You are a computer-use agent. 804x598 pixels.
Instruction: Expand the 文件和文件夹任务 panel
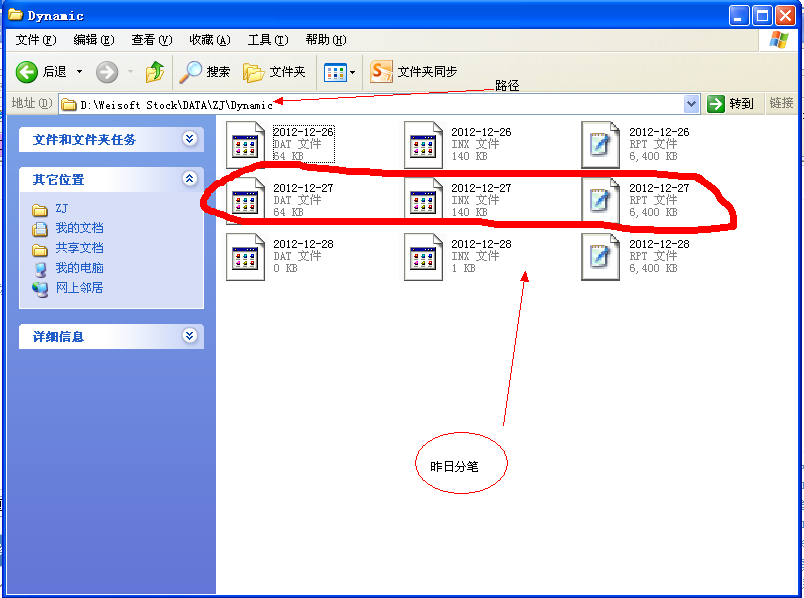(x=190, y=138)
